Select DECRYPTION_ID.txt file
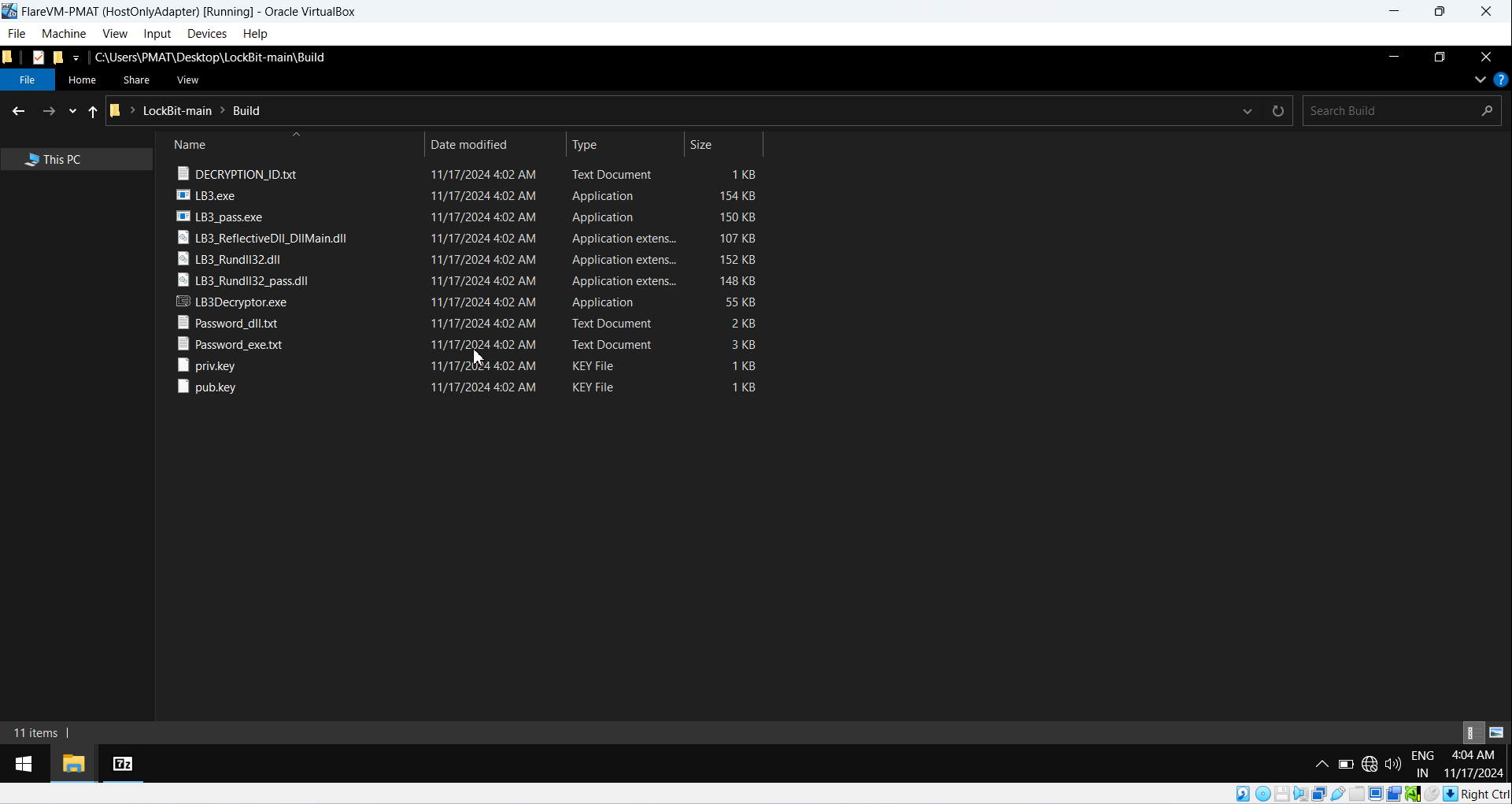 click(x=245, y=174)
